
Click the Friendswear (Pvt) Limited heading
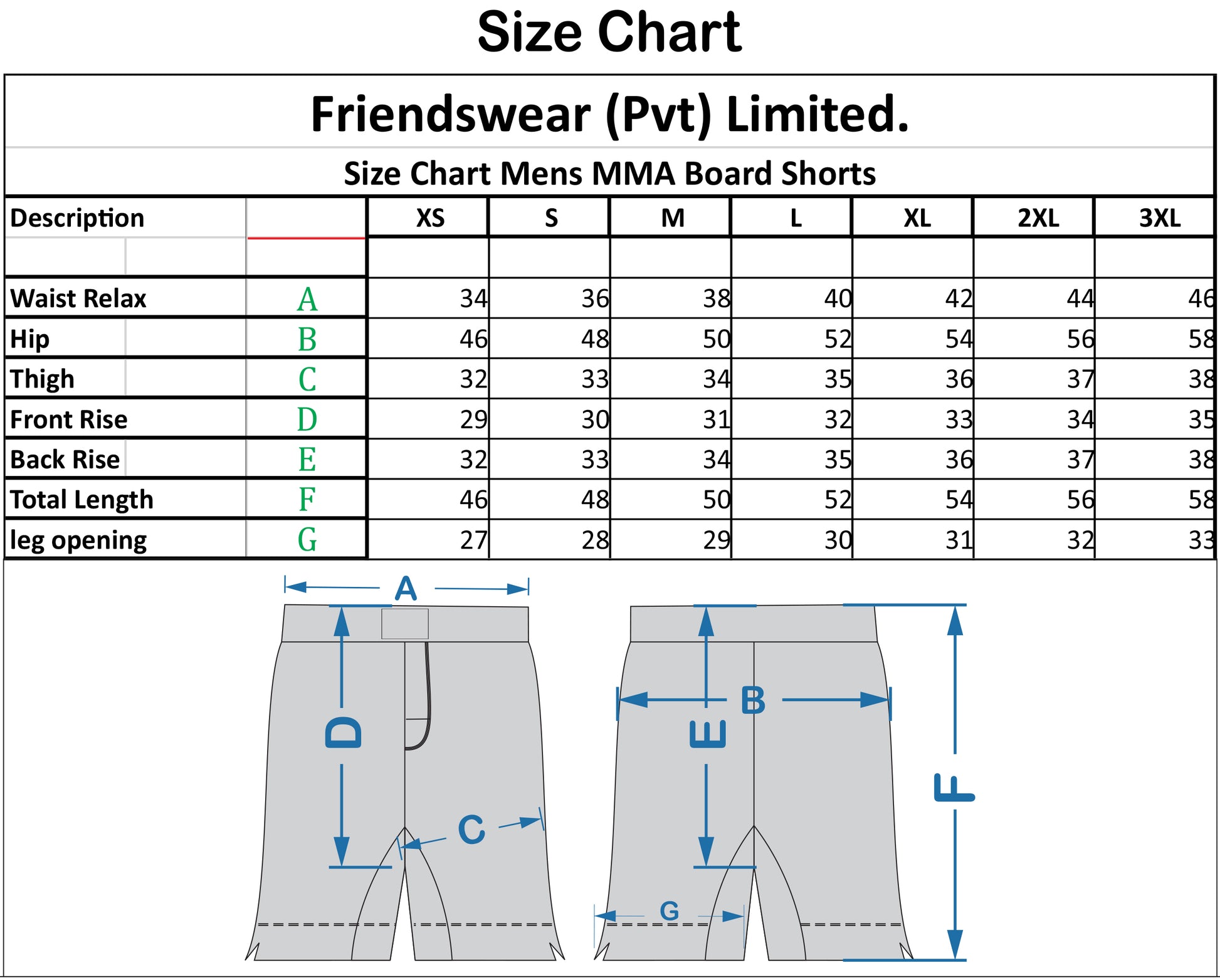click(609, 114)
